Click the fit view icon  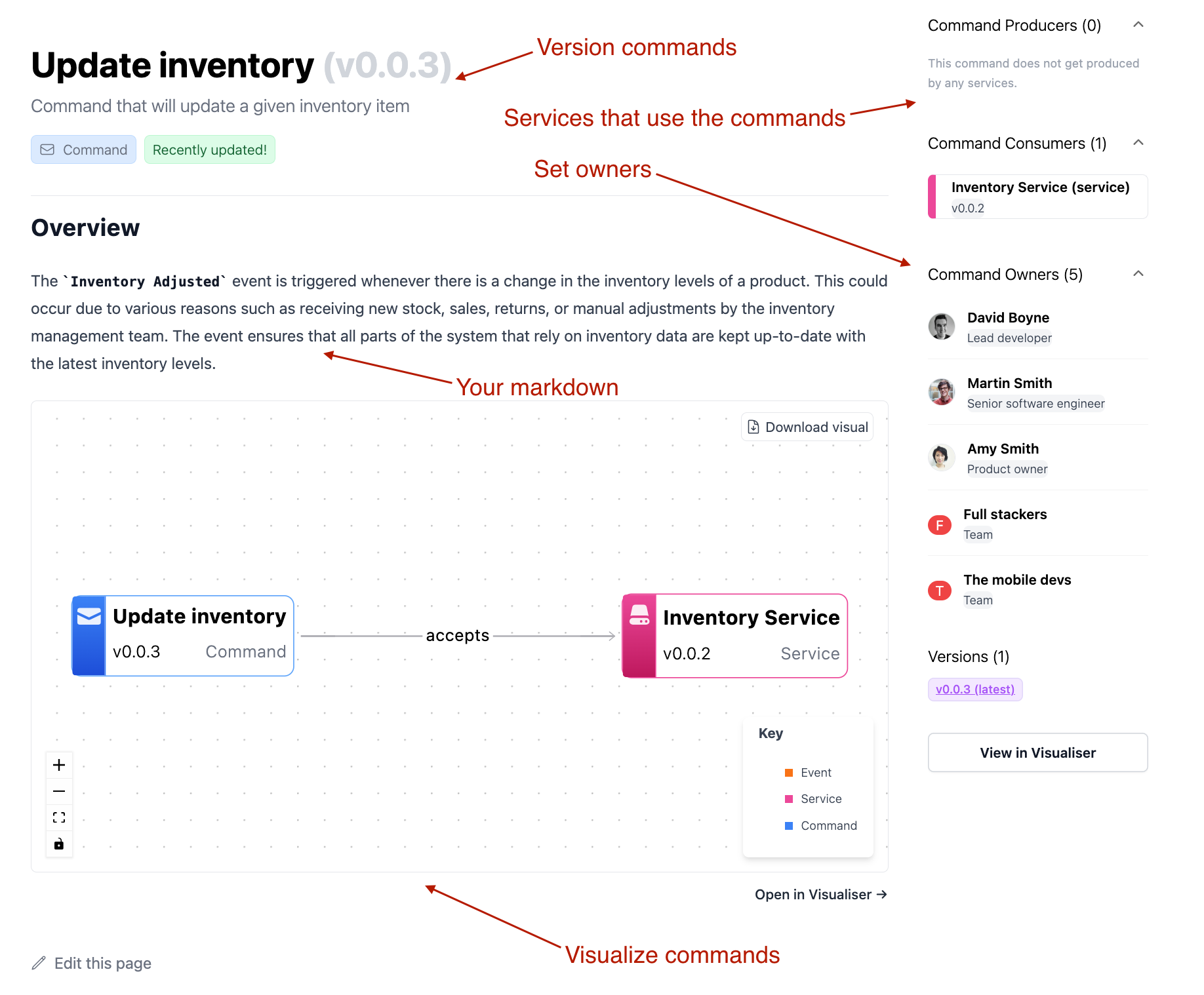pos(59,817)
